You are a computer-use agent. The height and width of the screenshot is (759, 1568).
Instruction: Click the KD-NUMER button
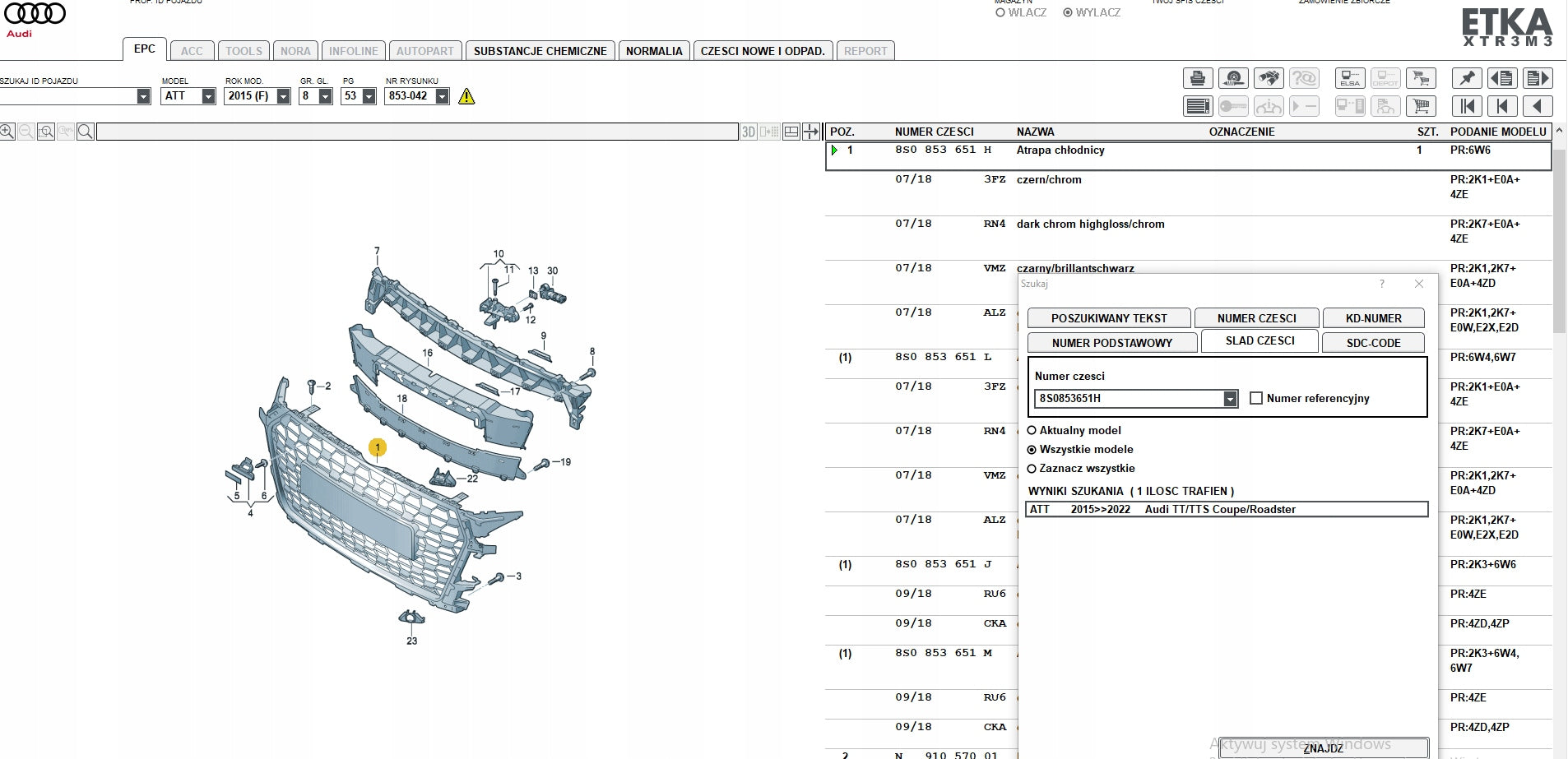(1373, 318)
